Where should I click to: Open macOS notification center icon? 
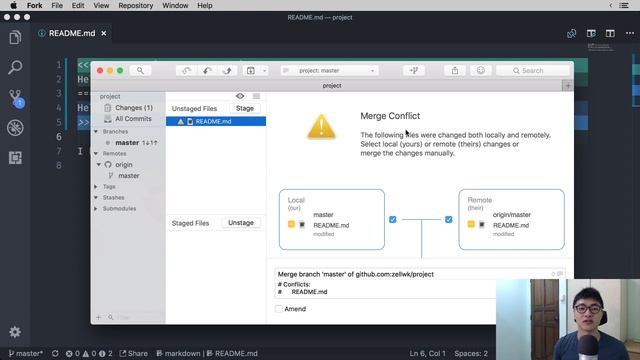(624, 6)
